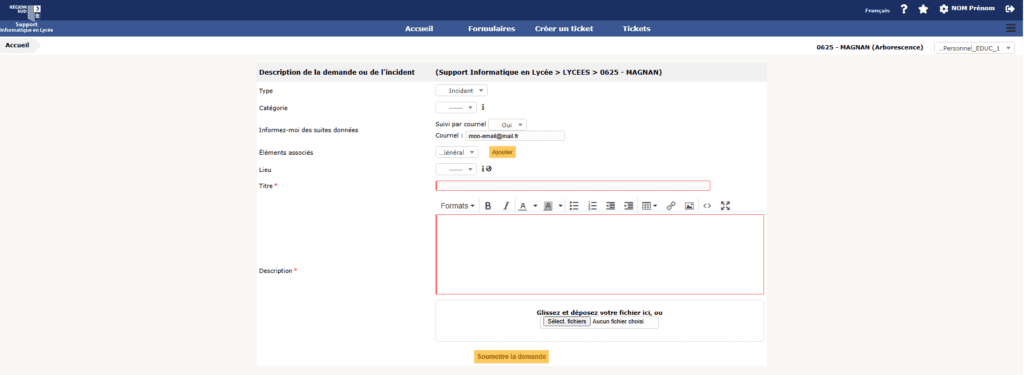Open settings gear beside NOM Prénom
The width and height of the screenshot is (1024, 375).
[x=943, y=9]
